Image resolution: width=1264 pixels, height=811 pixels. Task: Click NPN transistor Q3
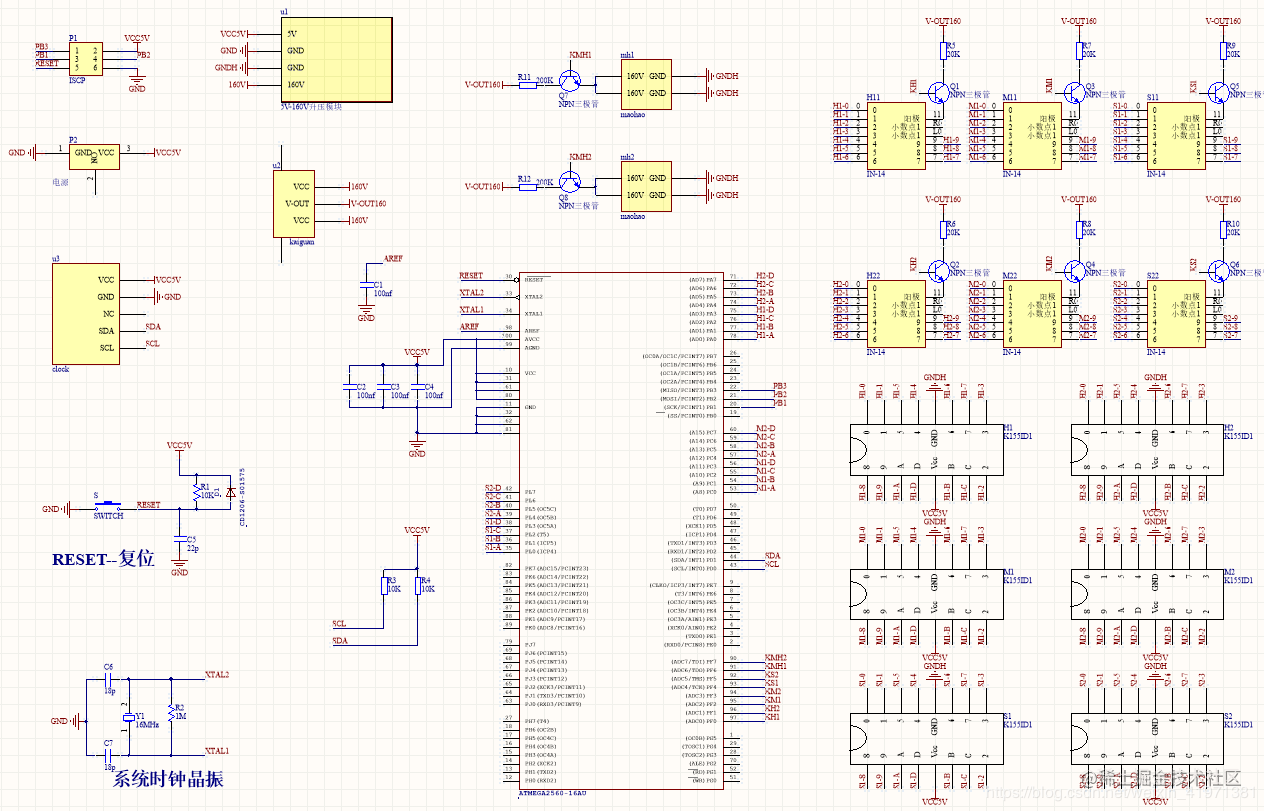coord(1076,92)
